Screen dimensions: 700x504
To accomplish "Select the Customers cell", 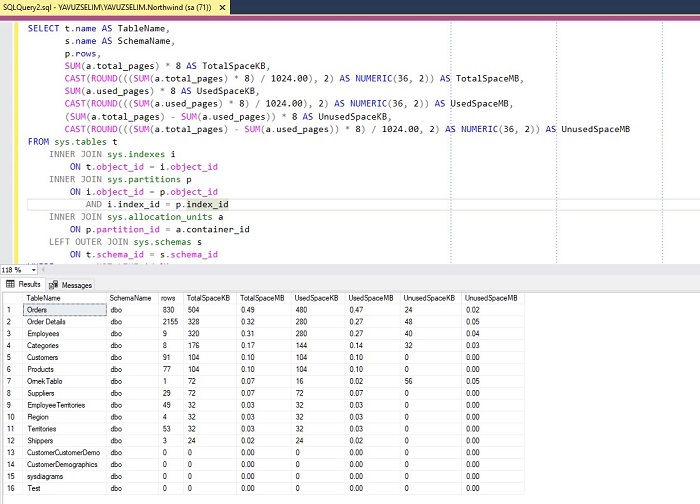I will [x=65, y=358].
